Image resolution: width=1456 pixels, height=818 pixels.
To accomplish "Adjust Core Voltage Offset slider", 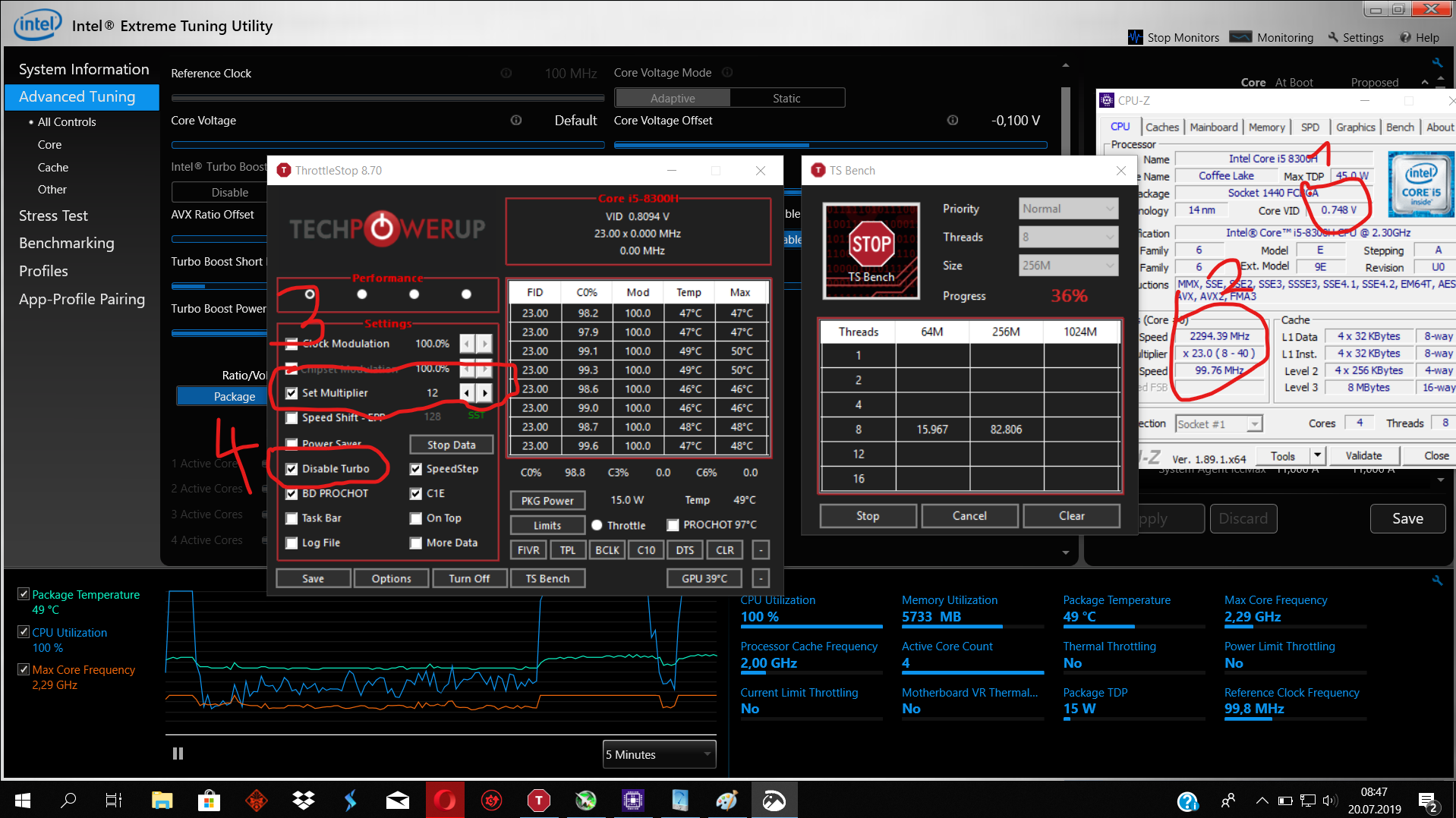I will pyautogui.click(x=830, y=144).
